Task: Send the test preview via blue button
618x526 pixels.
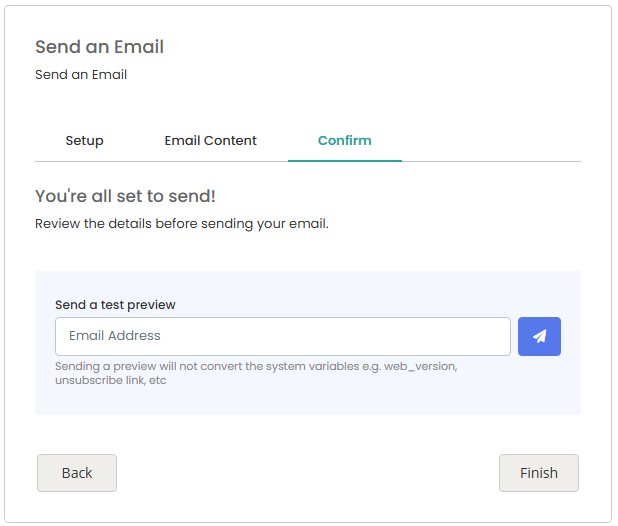Action: [x=539, y=336]
